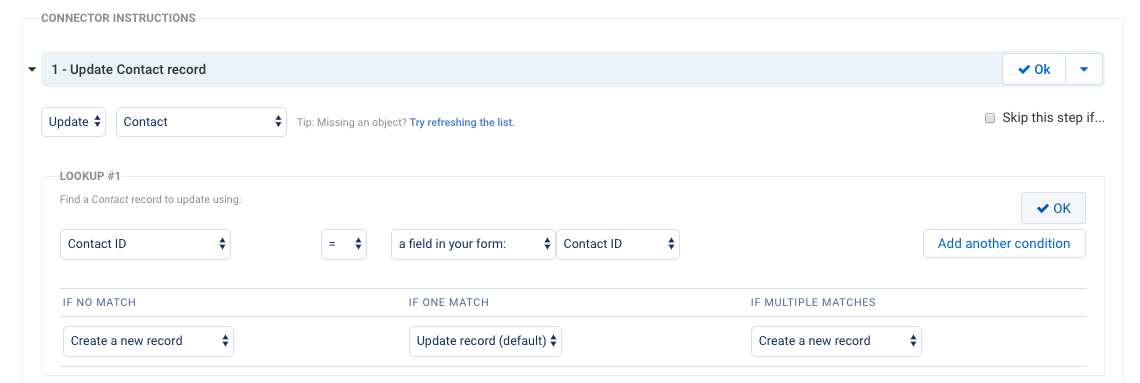Open the Update action dropdown
The height and width of the screenshot is (383, 1140).
73,122
